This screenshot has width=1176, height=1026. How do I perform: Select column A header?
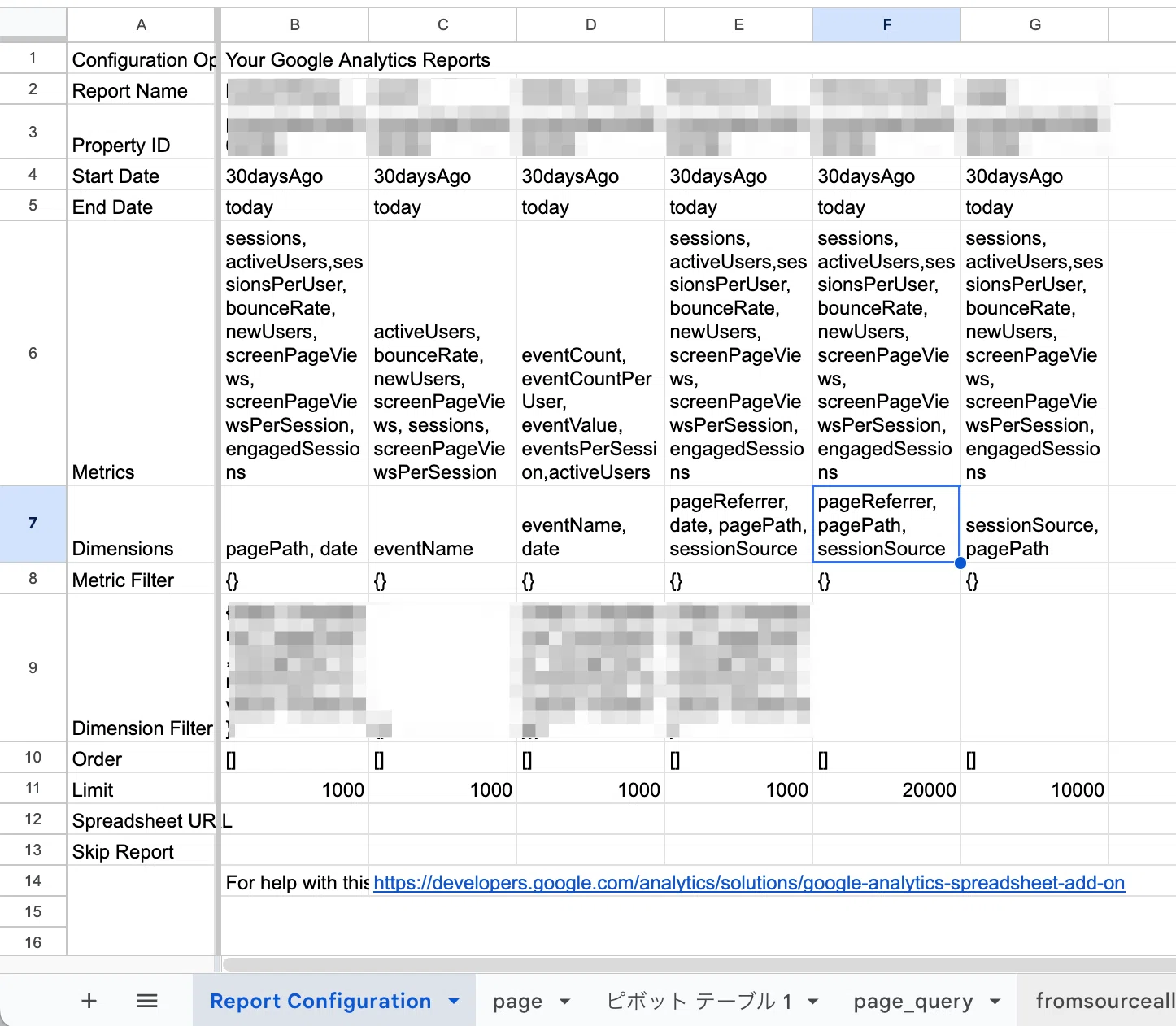click(x=142, y=25)
